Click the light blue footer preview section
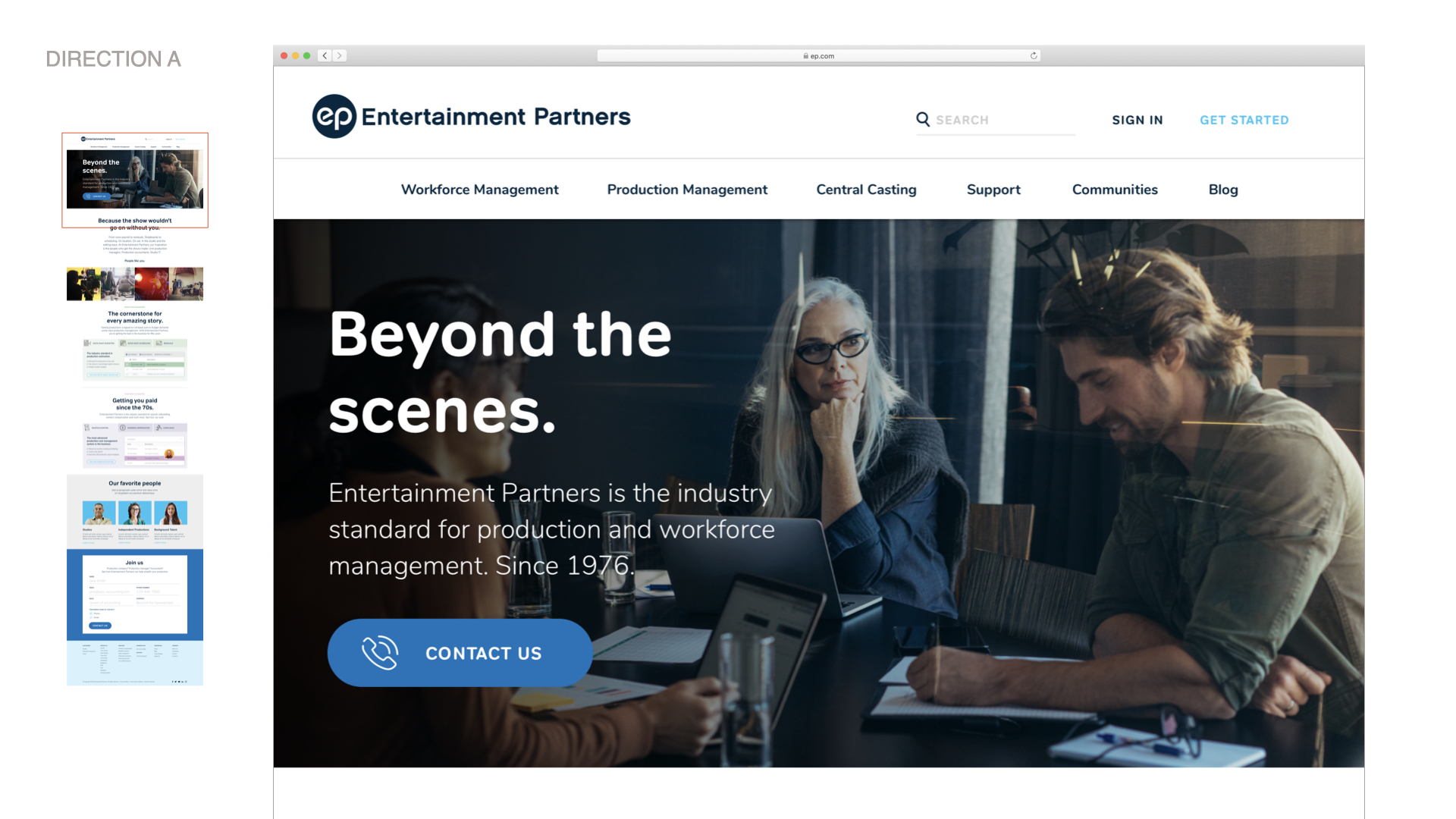This screenshot has height=819, width=1456. 135,664
